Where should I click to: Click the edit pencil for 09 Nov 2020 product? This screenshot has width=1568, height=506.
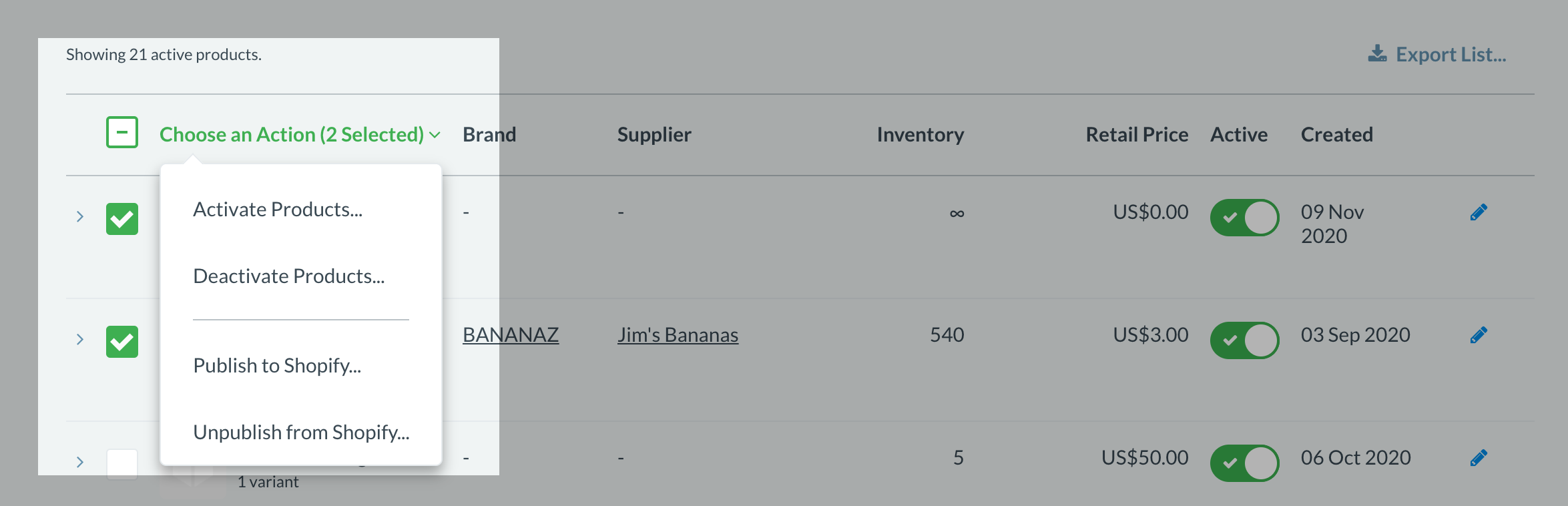click(1479, 212)
